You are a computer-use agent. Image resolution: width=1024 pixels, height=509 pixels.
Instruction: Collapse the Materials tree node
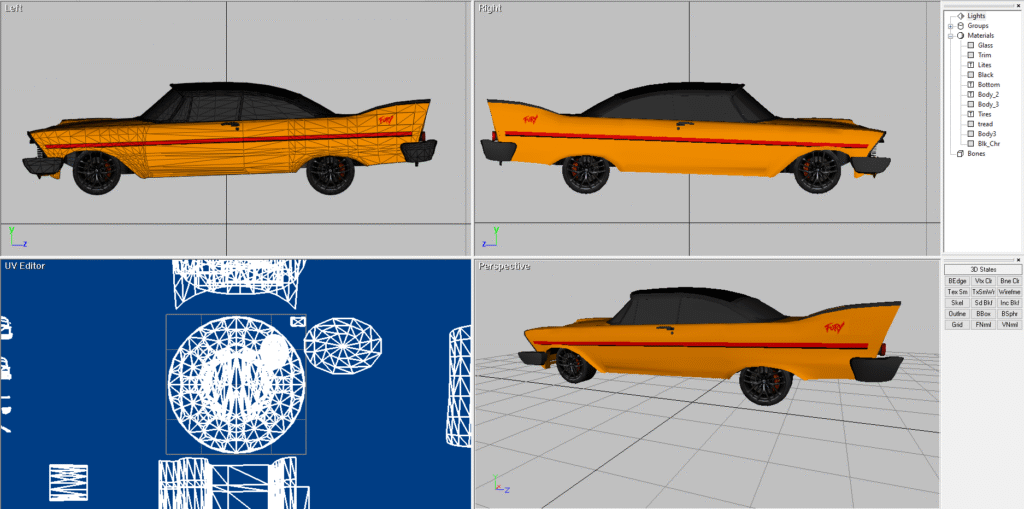point(950,36)
